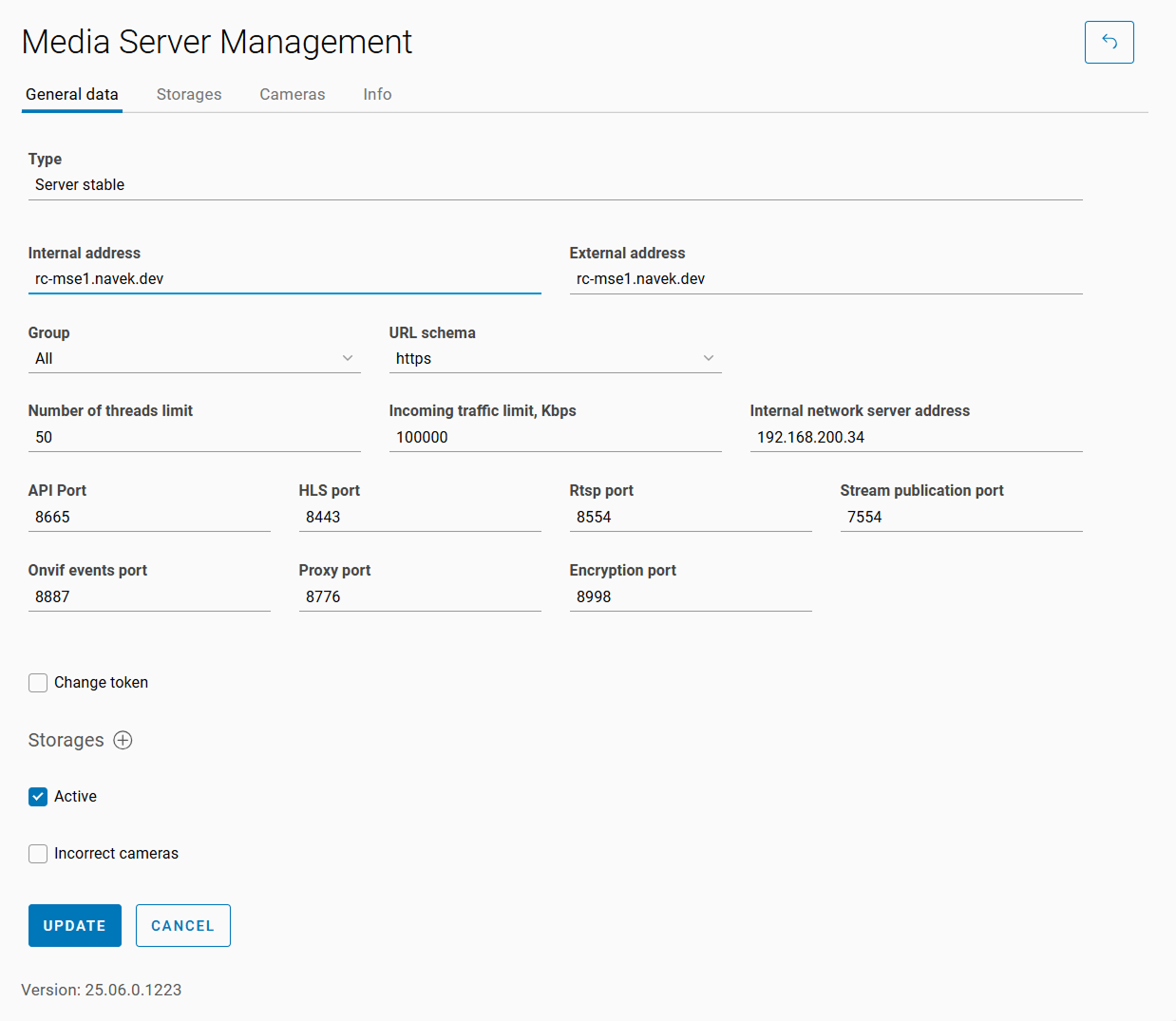Expand the Group dropdown

[194, 358]
